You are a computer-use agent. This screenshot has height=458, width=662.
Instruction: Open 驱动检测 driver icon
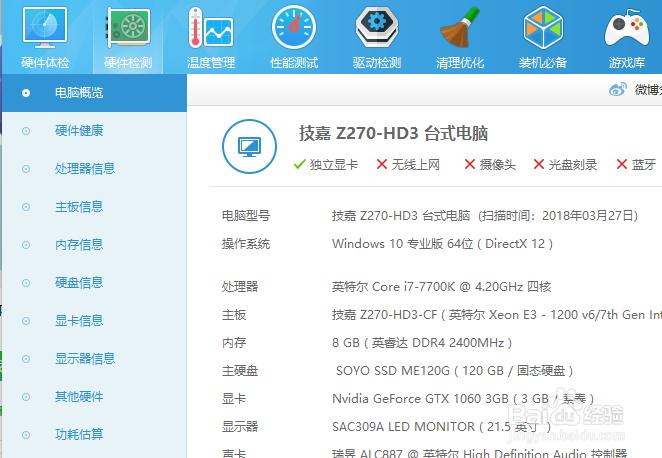[377, 27]
